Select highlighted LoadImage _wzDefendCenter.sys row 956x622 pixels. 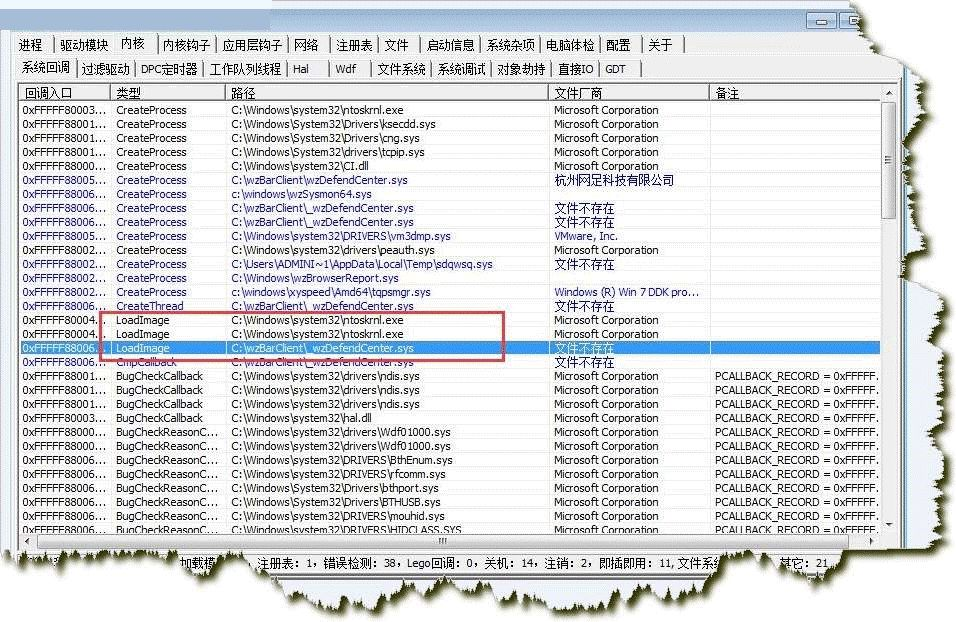tap(449, 348)
